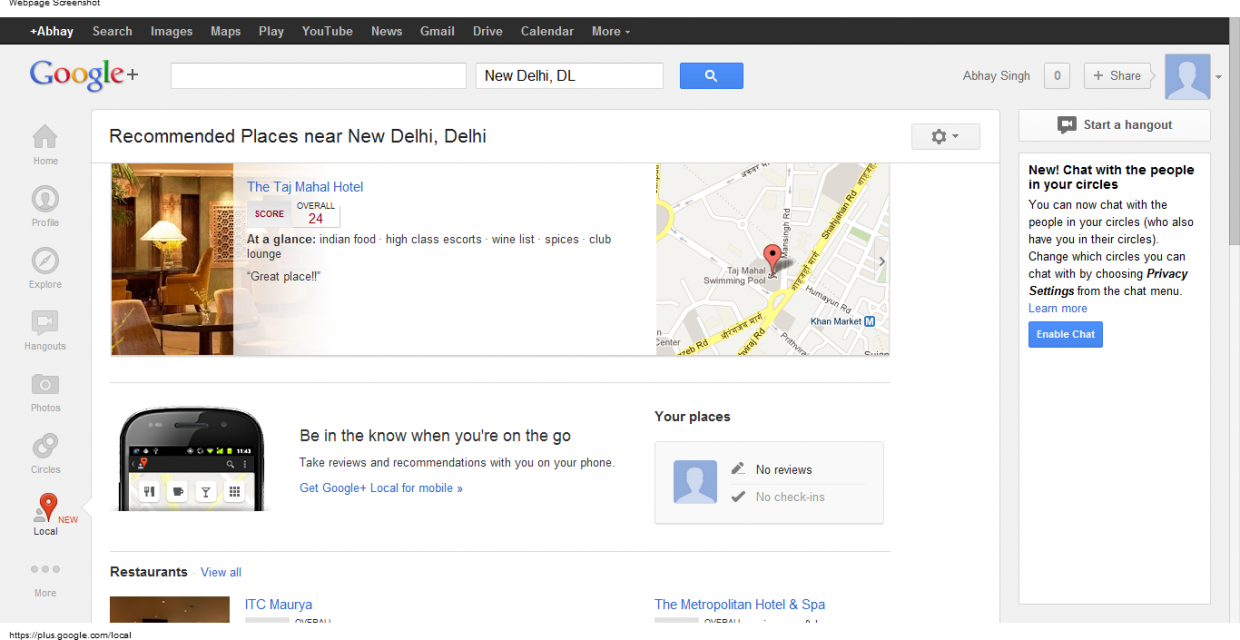Open Circles in the sidebar

point(45,446)
